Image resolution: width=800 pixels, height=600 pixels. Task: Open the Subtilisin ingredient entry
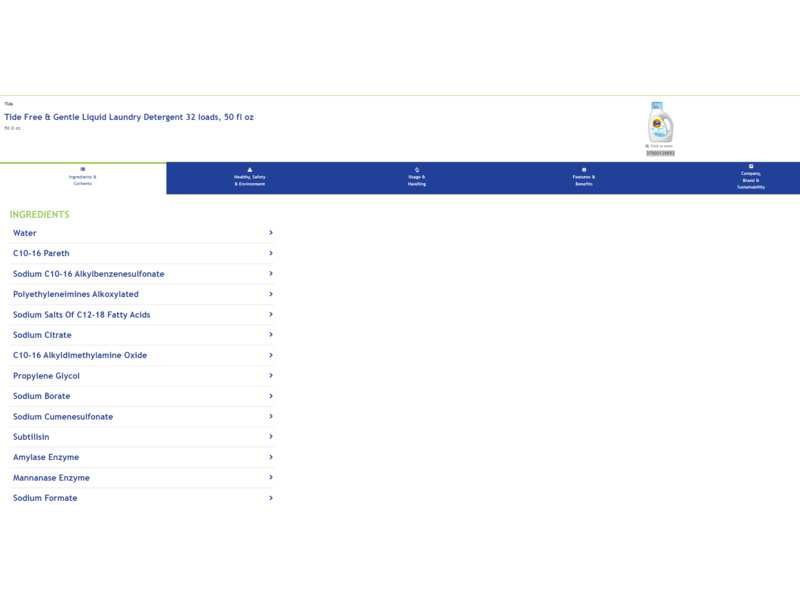click(31, 437)
